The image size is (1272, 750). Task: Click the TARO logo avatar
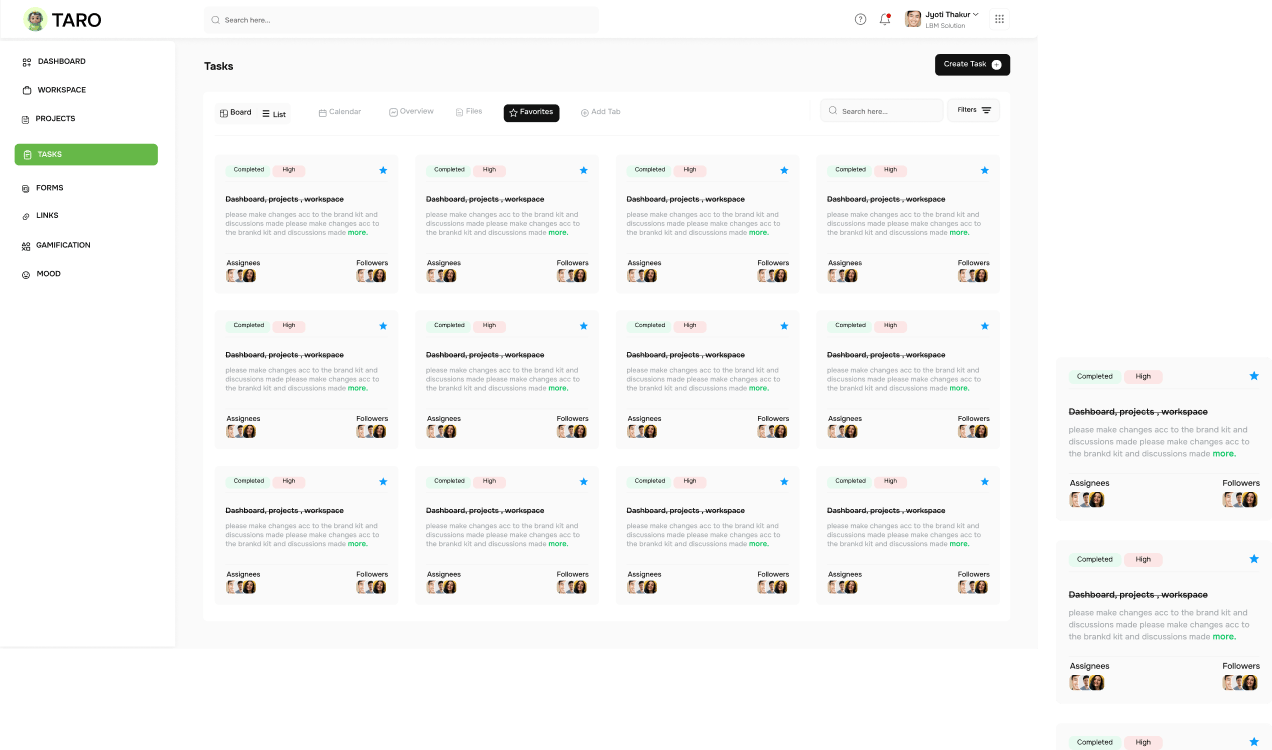click(x=36, y=20)
